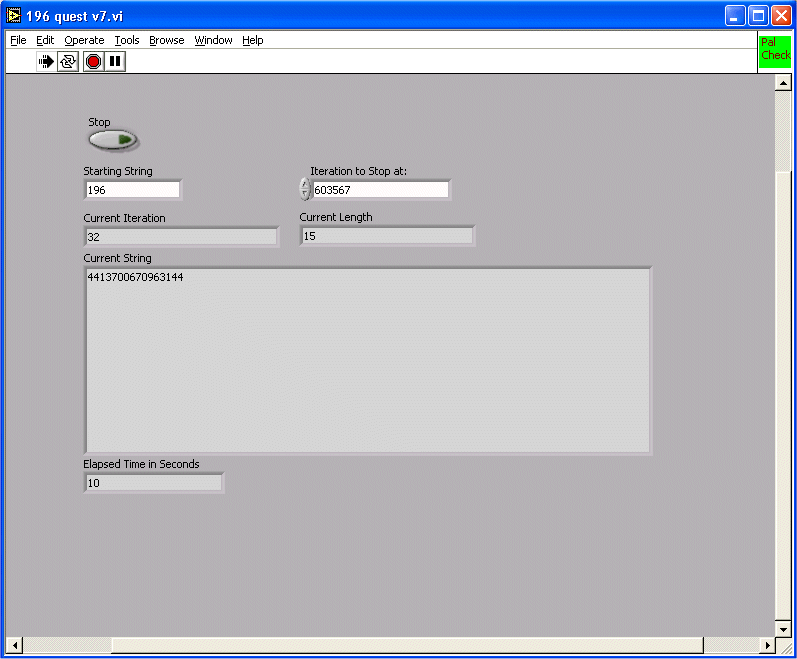Maximize the 196 quest v7.vi window
Image resolution: width=797 pixels, height=659 pixels.
758,16
